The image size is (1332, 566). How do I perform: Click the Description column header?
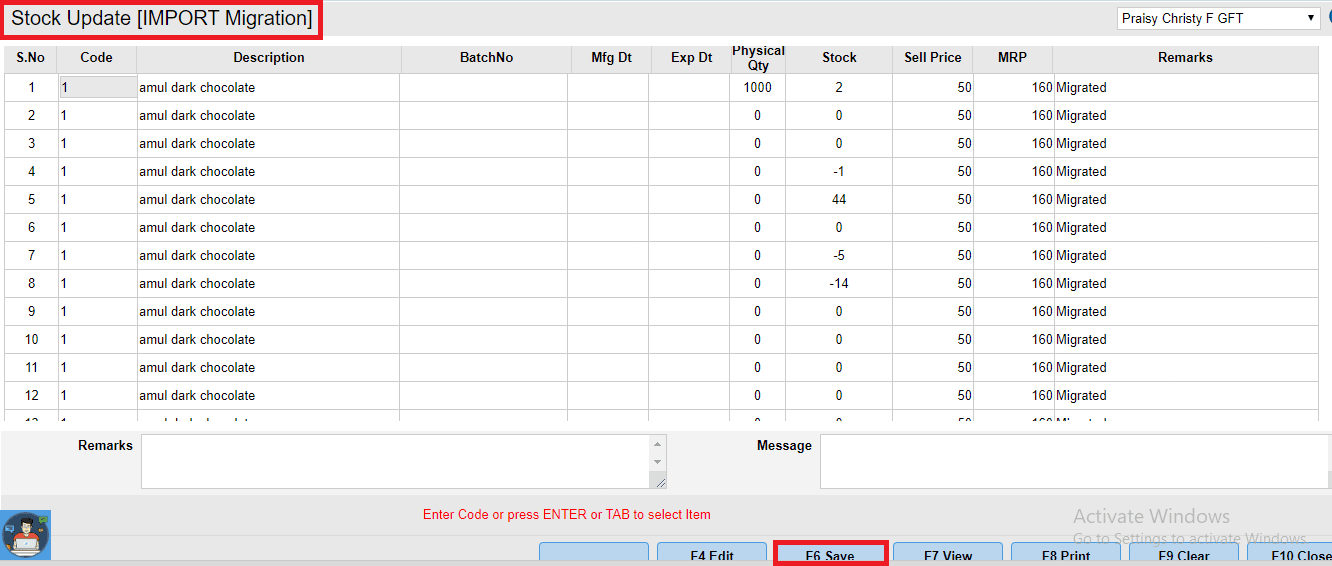[x=269, y=58]
